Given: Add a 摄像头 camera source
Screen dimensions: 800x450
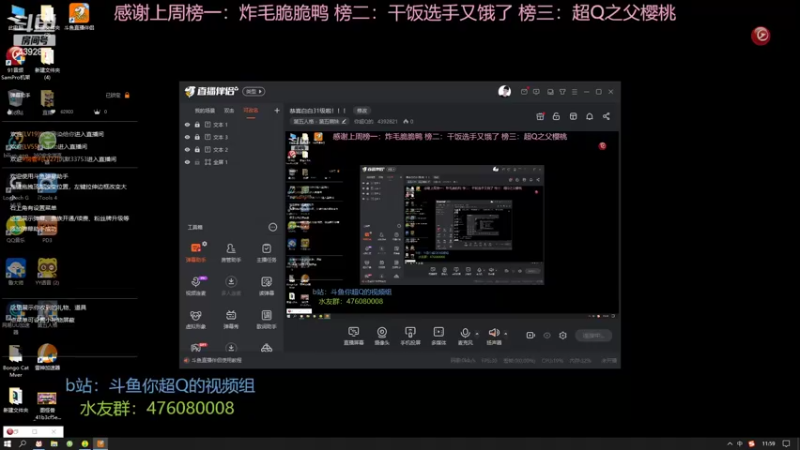Looking at the screenshot, I should pyautogui.click(x=382, y=336).
